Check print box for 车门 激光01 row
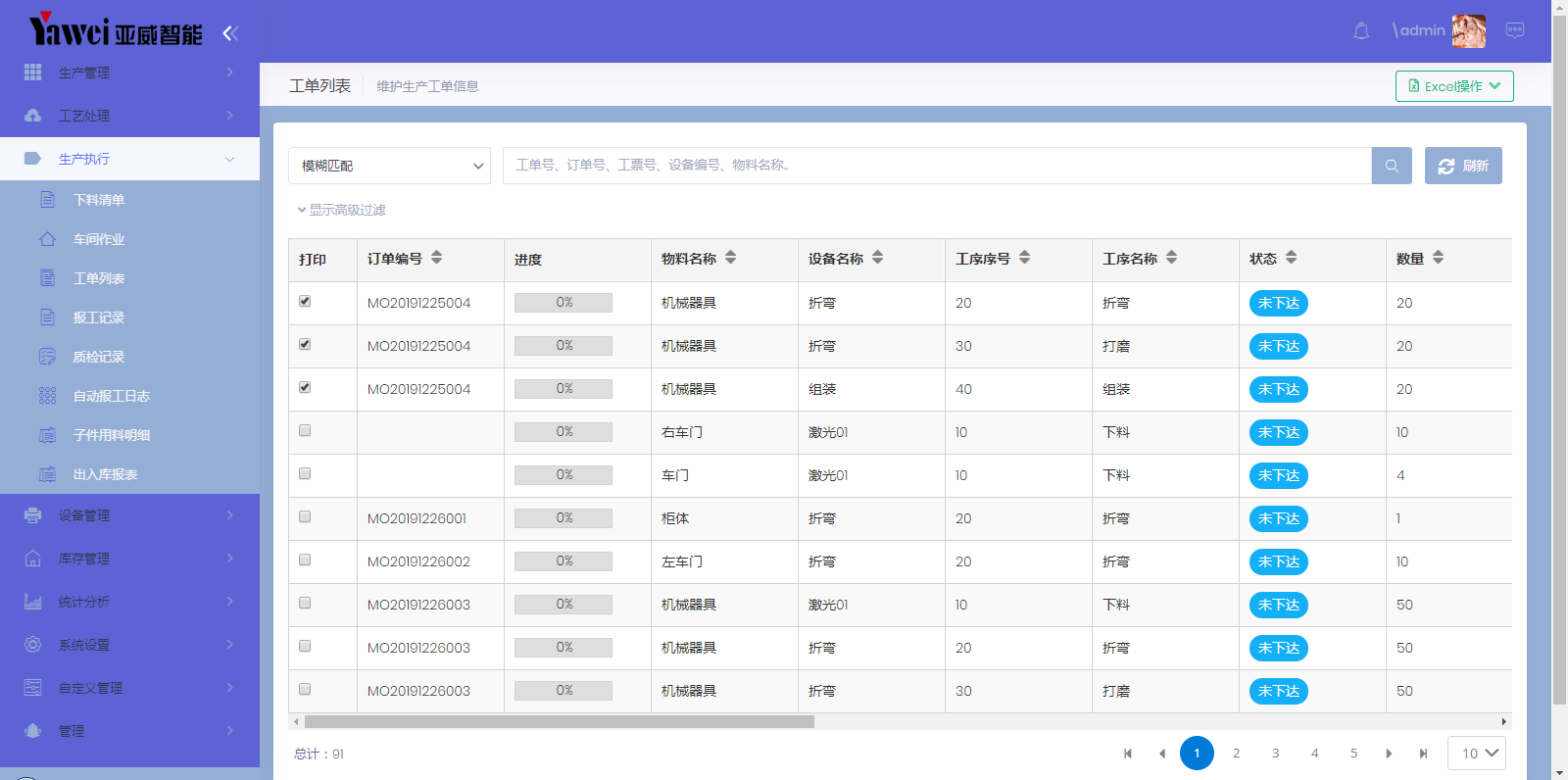This screenshot has height=780, width=1568. [x=305, y=473]
